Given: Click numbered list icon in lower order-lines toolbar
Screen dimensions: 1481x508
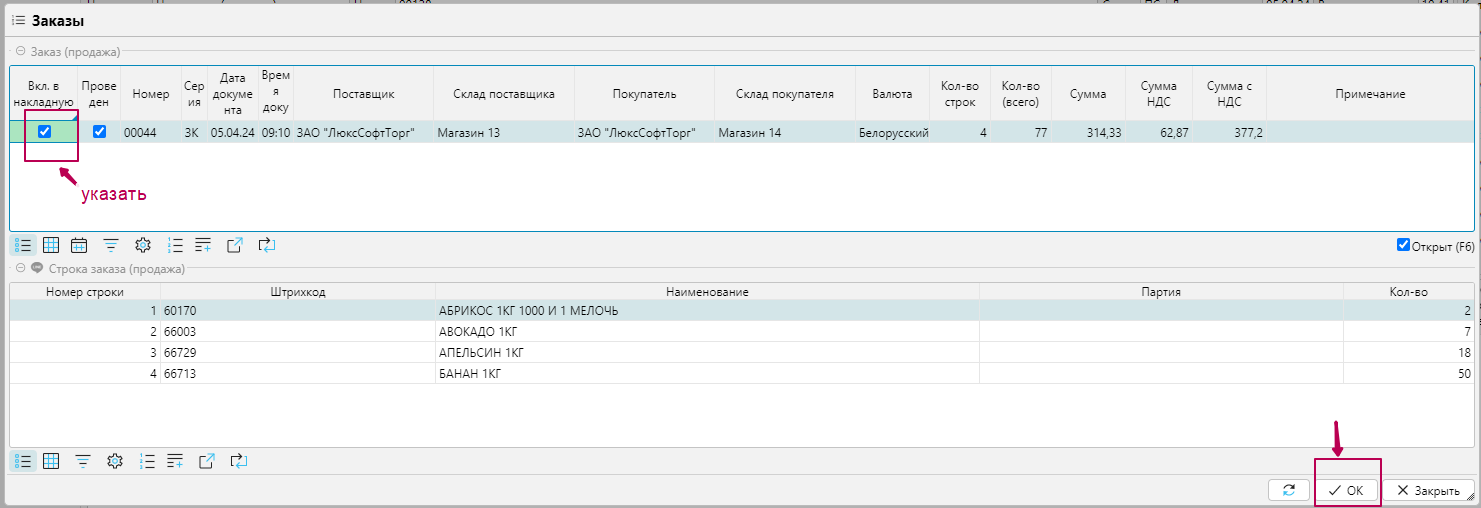Looking at the screenshot, I should click(147, 461).
